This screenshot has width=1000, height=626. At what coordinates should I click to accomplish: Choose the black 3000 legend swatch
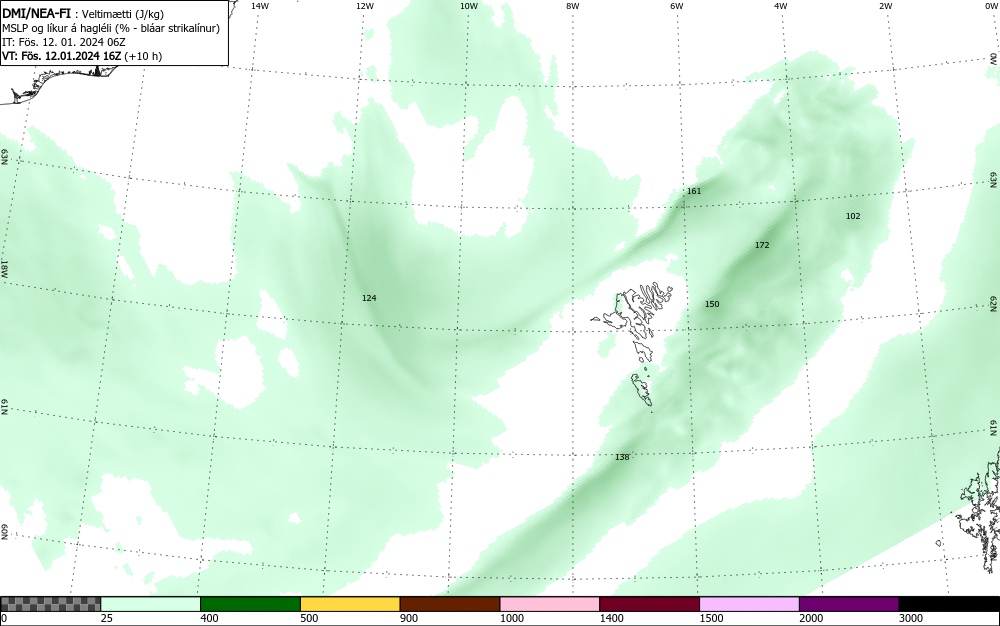[x=949, y=604]
